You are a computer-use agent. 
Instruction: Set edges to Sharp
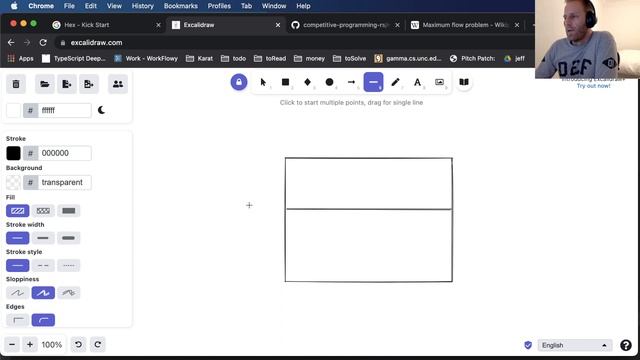click(18, 320)
